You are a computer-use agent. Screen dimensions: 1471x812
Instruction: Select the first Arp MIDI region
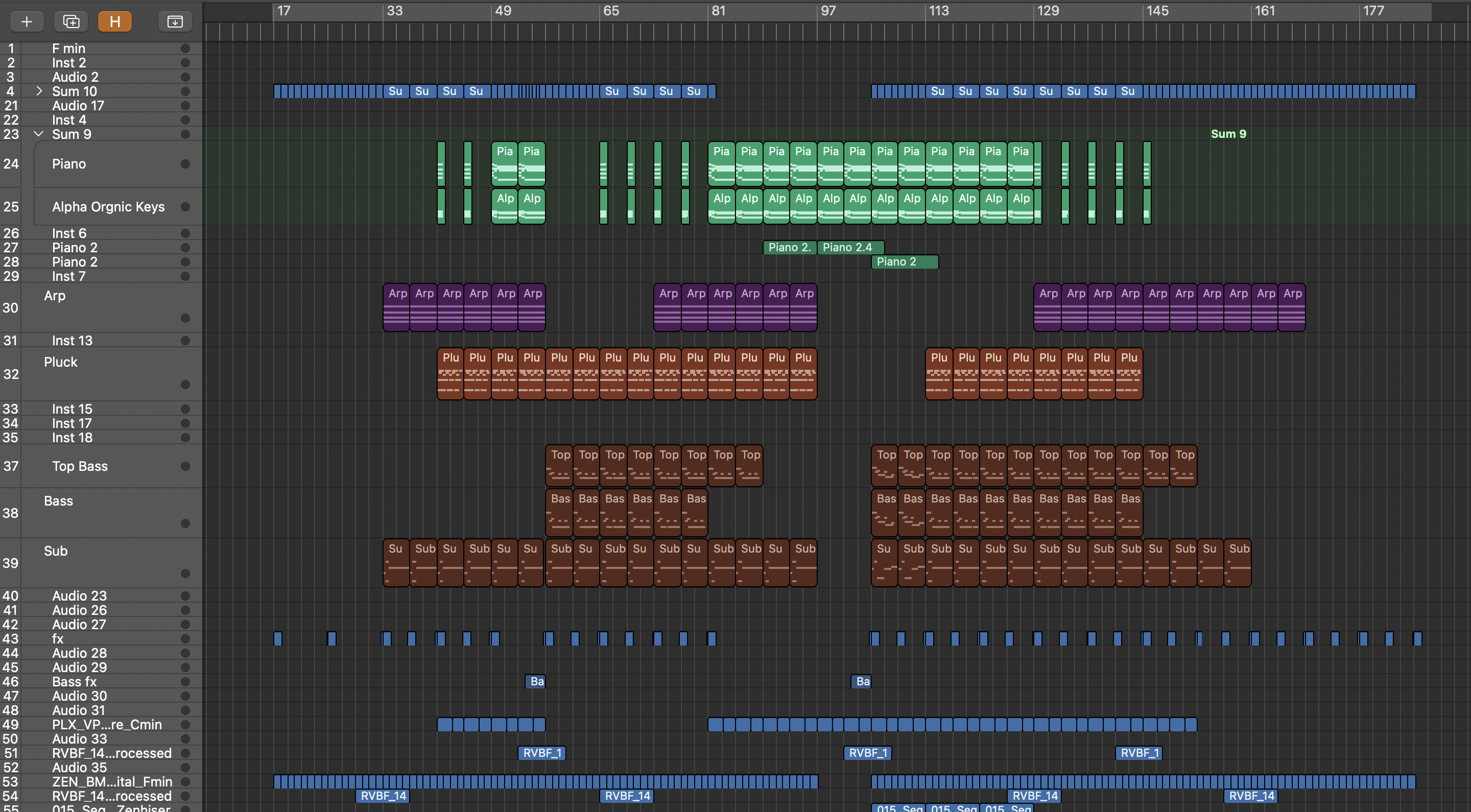click(x=396, y=307)
